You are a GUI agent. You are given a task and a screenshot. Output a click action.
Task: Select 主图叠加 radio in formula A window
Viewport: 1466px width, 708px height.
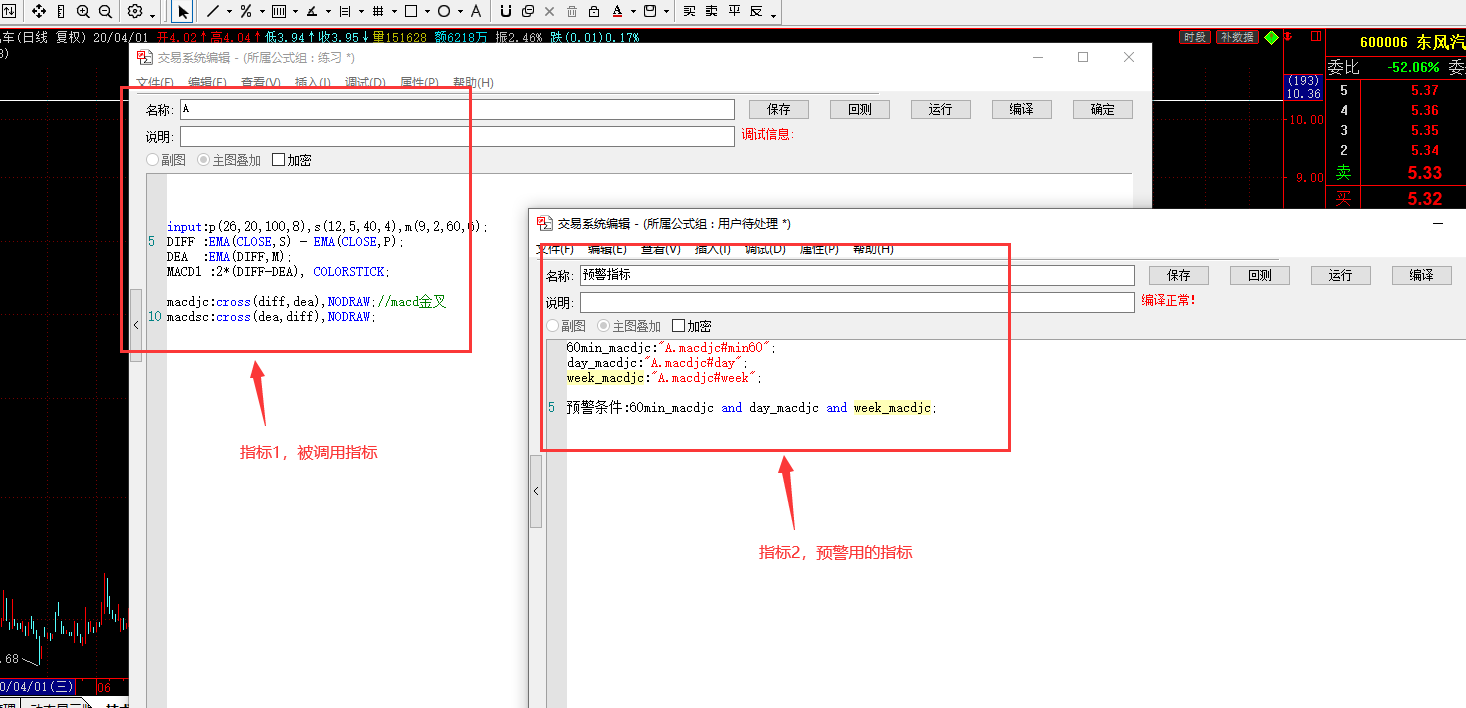[203, 160]
